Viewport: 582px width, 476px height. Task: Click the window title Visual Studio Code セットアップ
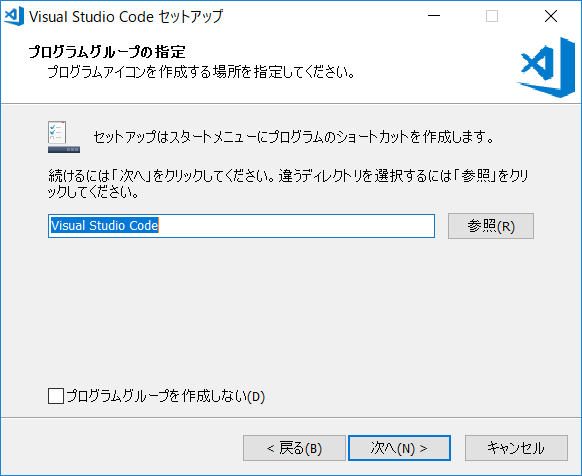126,16
